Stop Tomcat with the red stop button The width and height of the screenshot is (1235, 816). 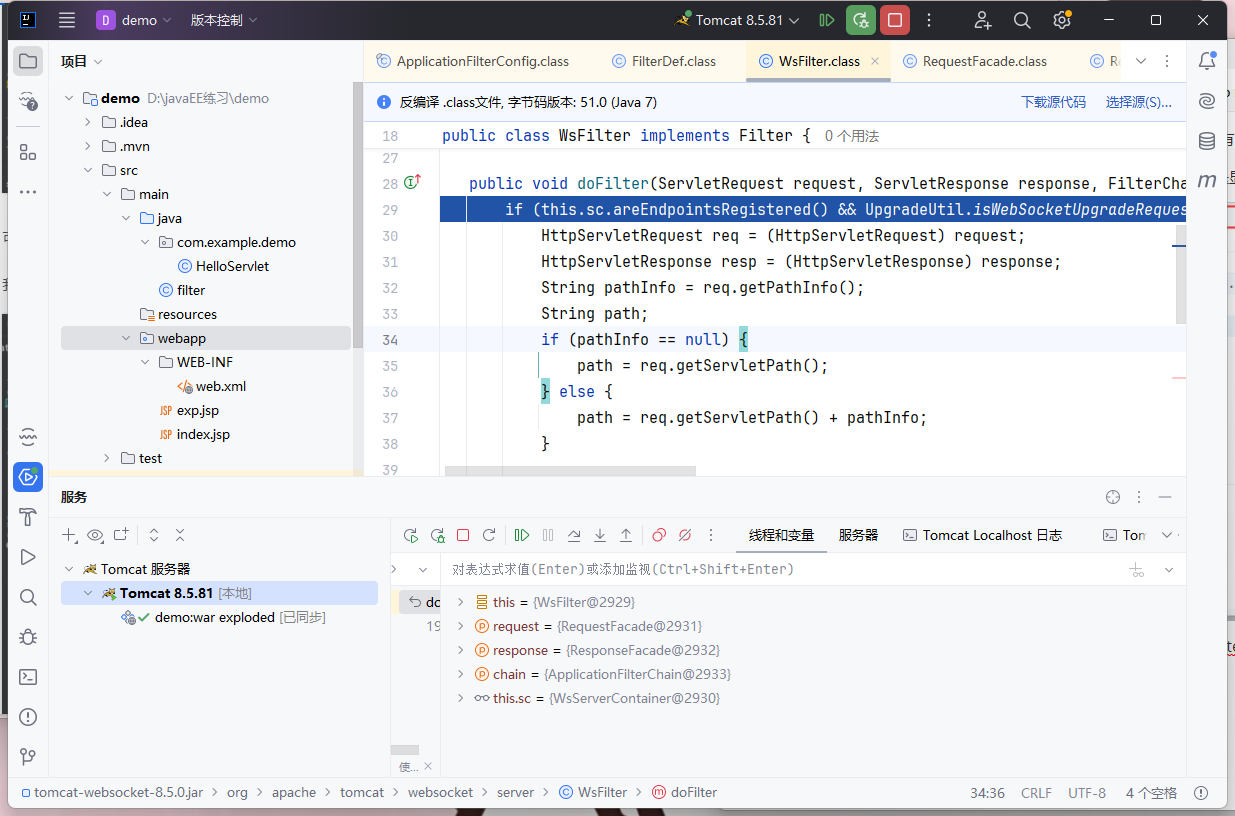pos(895,20)
